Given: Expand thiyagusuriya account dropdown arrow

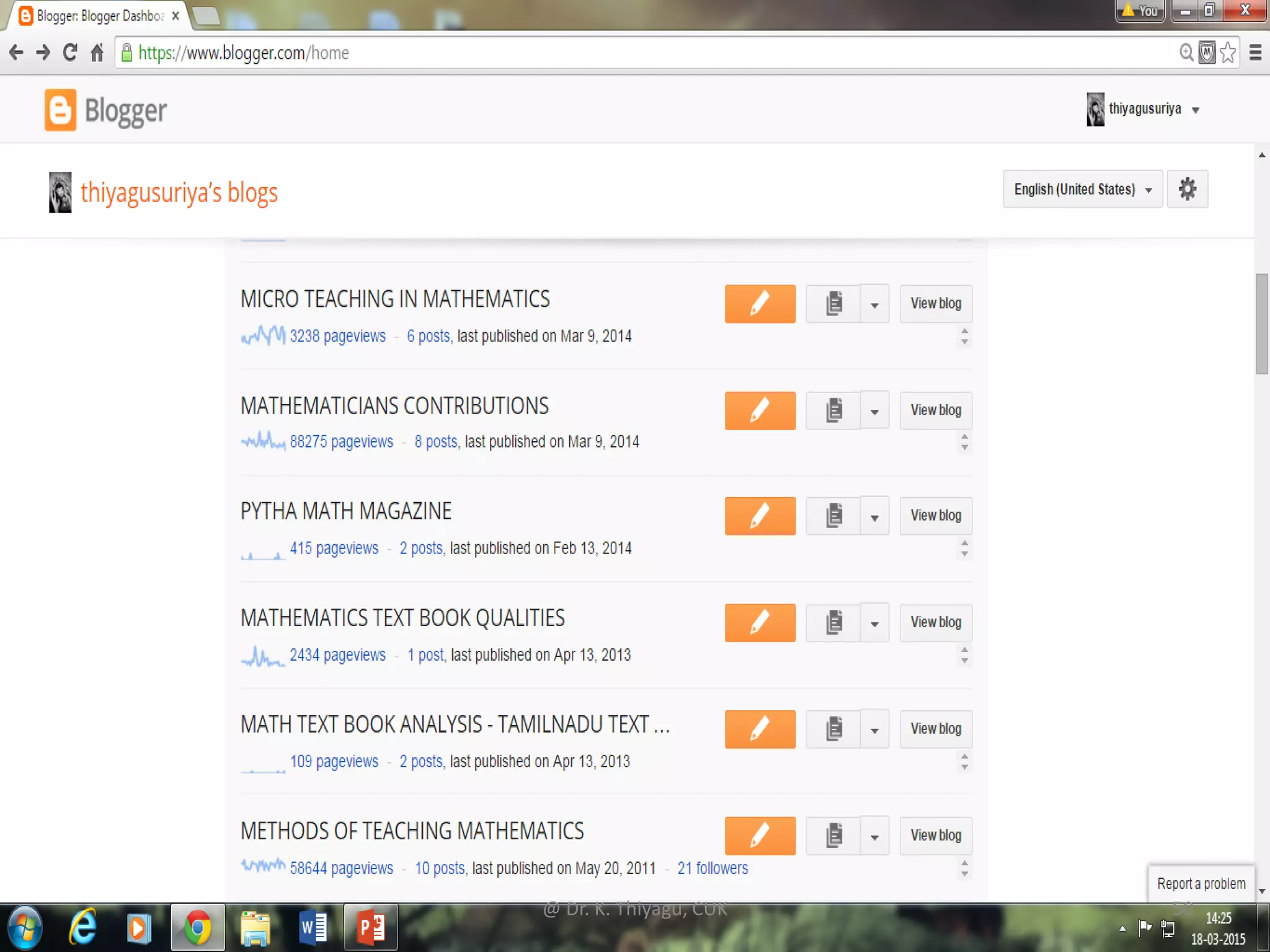Looking at the screenshot, I should [1196, 110].
